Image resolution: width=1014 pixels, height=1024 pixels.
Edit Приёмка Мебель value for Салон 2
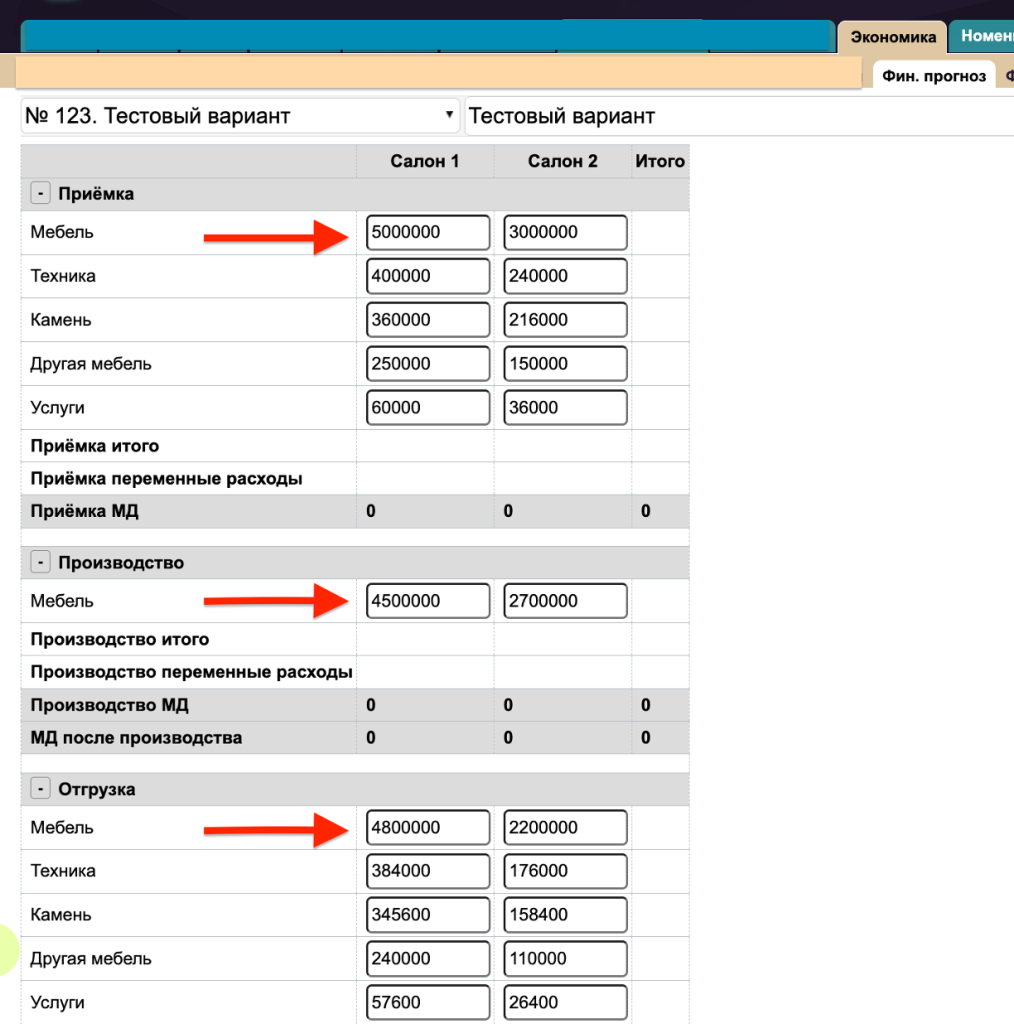pyautogui.click(x=565, y=232)
